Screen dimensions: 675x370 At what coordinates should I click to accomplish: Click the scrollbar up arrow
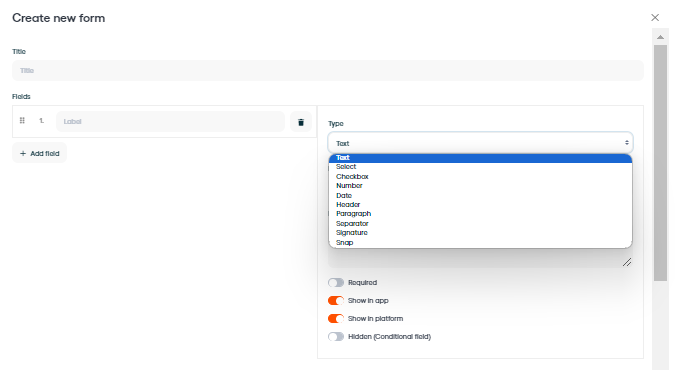[x=660, y=37]
